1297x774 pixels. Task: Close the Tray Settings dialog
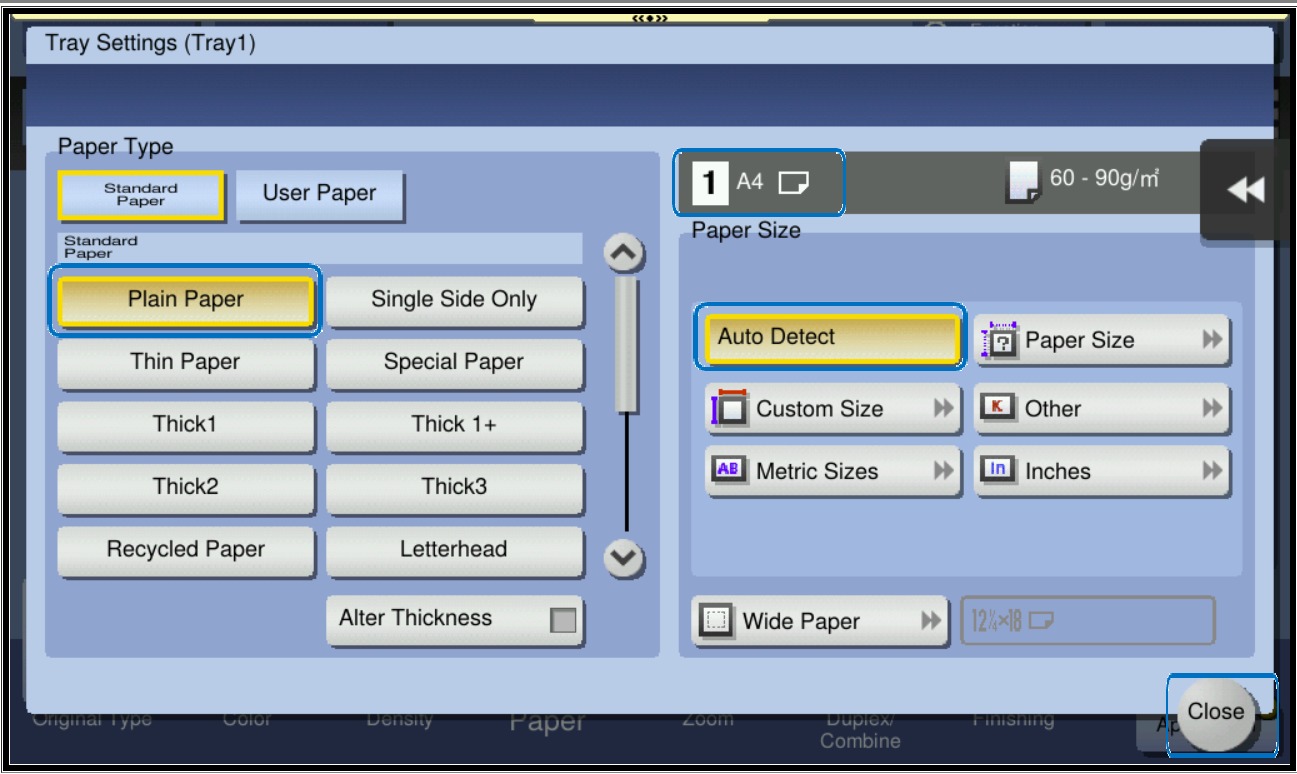tap(1215, 712)
